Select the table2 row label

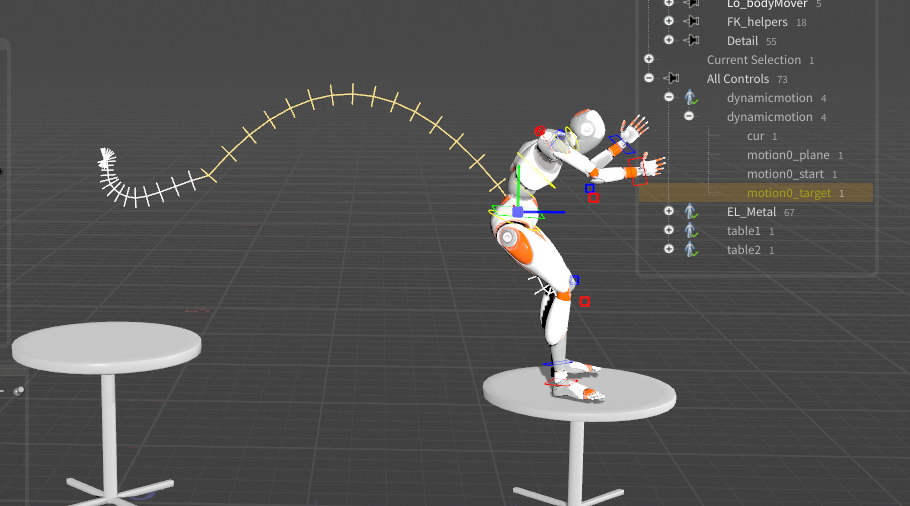743,250
